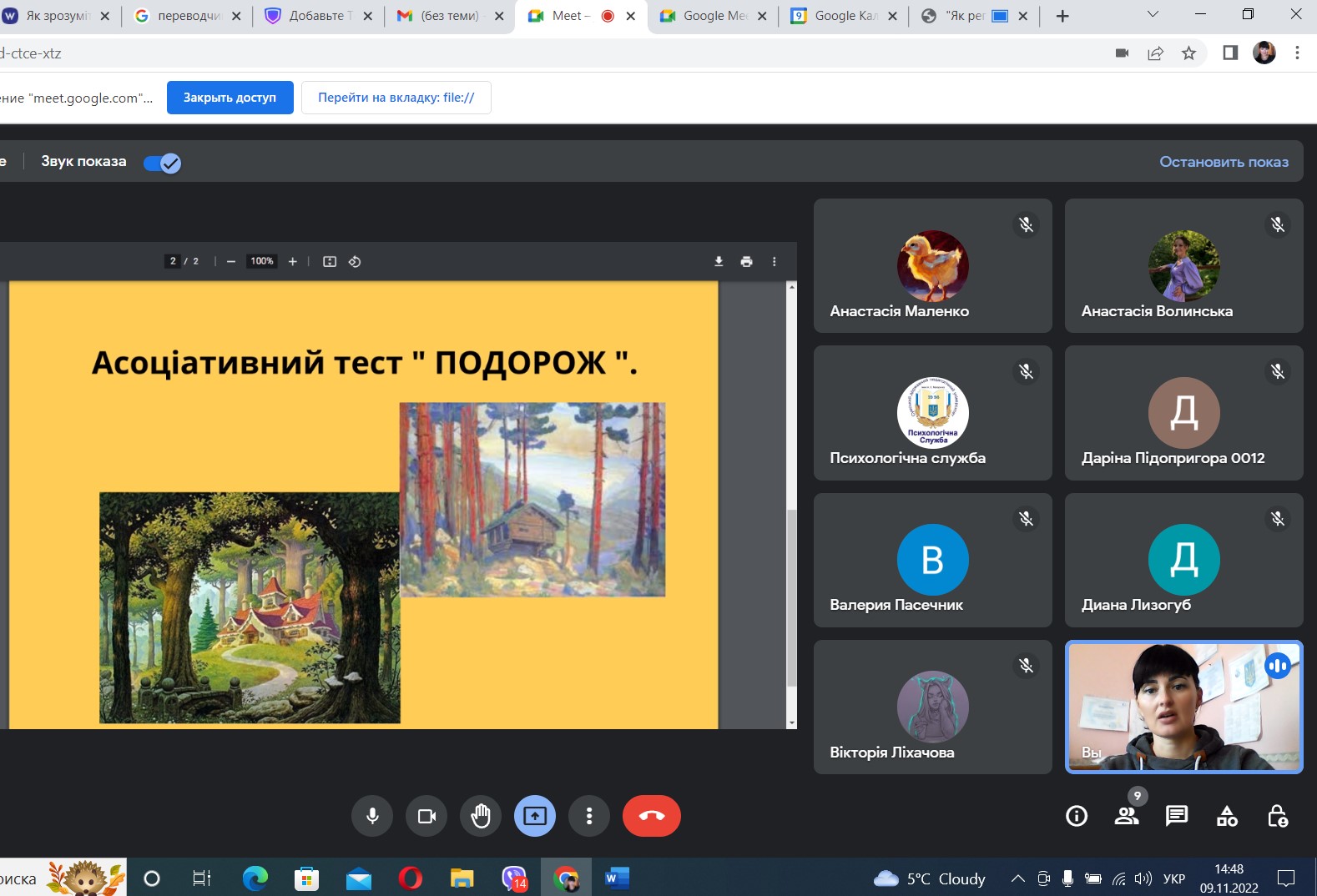The height and width of the screenshot is (896, 1317).
Task: Raise hand in the meeting
Action: click(481, 816)
